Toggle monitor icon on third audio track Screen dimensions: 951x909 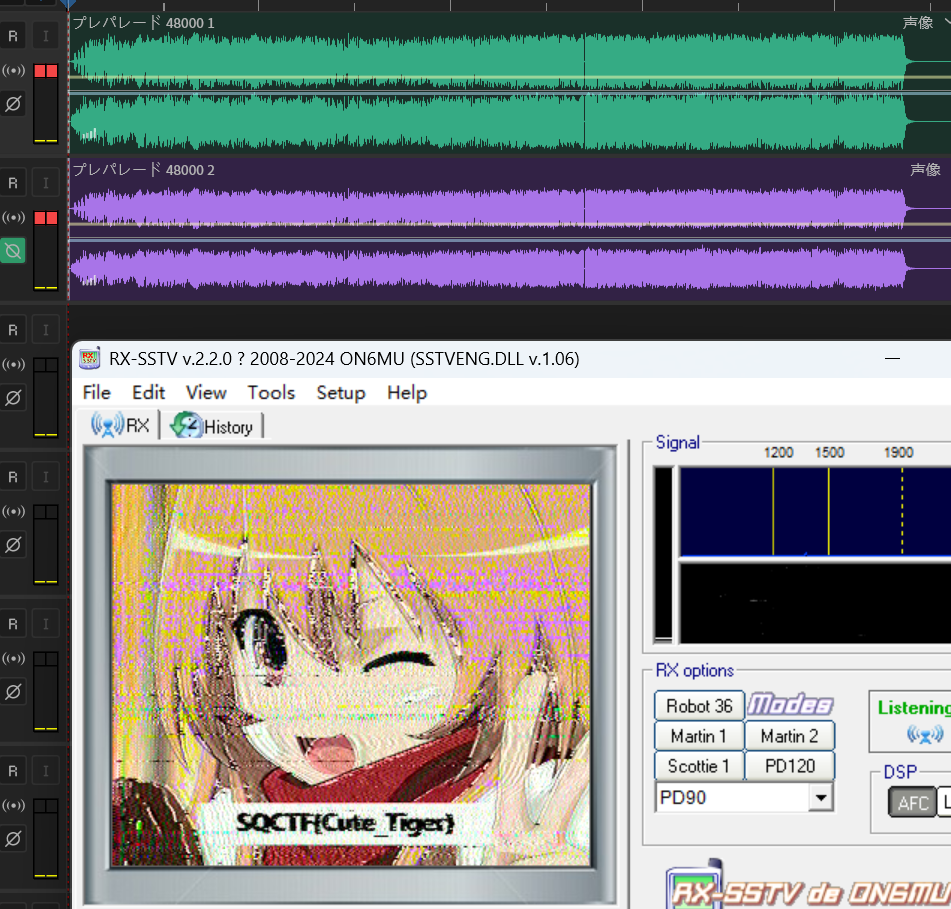click(13, 364)
